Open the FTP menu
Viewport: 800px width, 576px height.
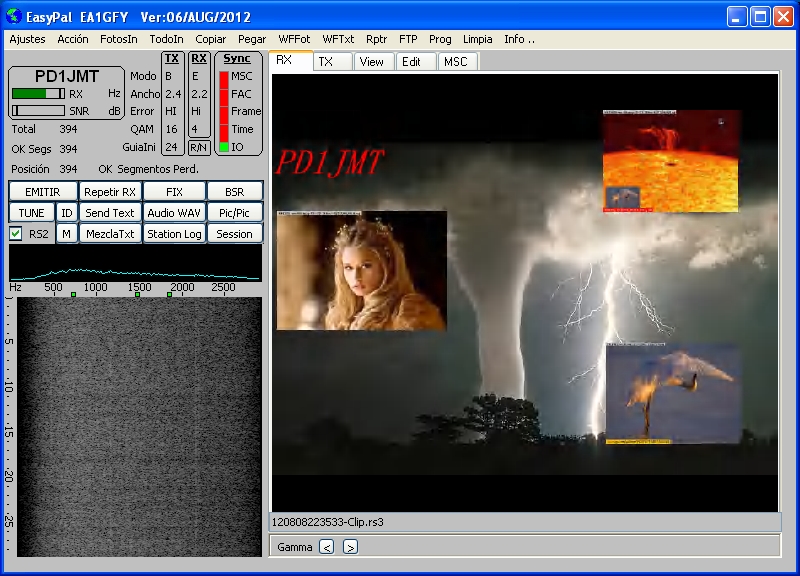click(408, 39)
